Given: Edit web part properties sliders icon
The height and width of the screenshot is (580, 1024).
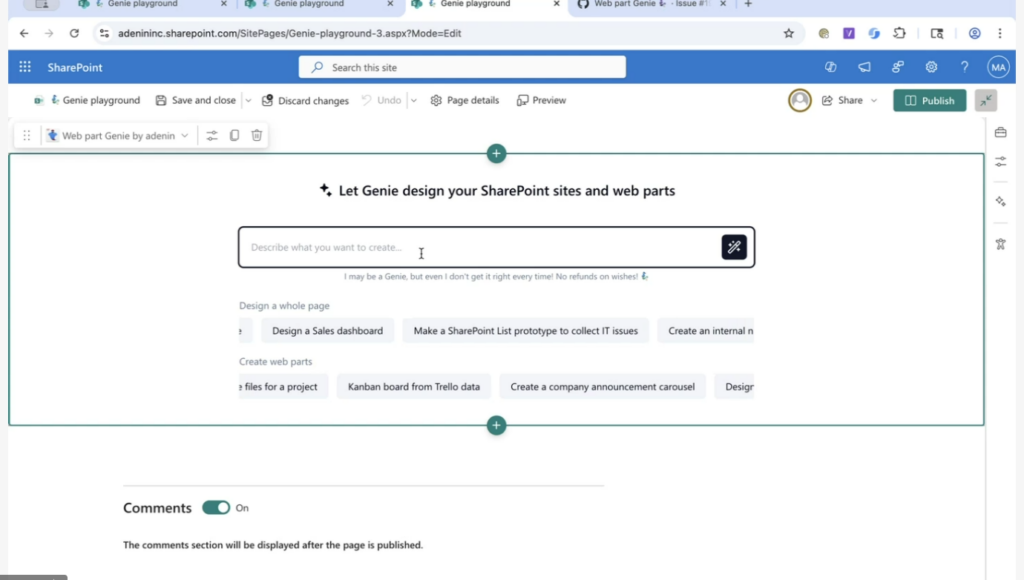Looking at the screenshot, I should 212,135.
